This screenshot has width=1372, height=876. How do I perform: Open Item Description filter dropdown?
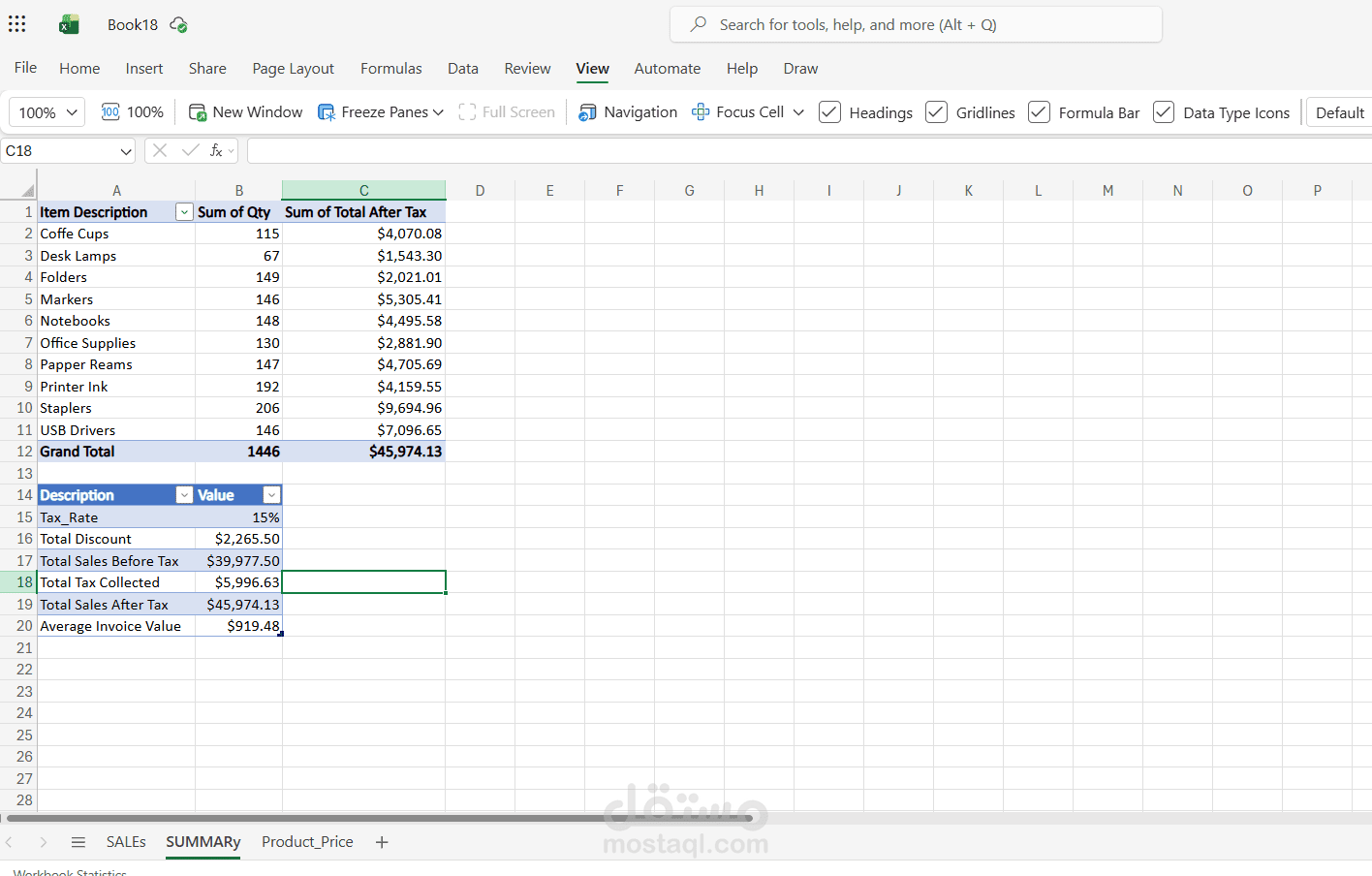[184, 212]
